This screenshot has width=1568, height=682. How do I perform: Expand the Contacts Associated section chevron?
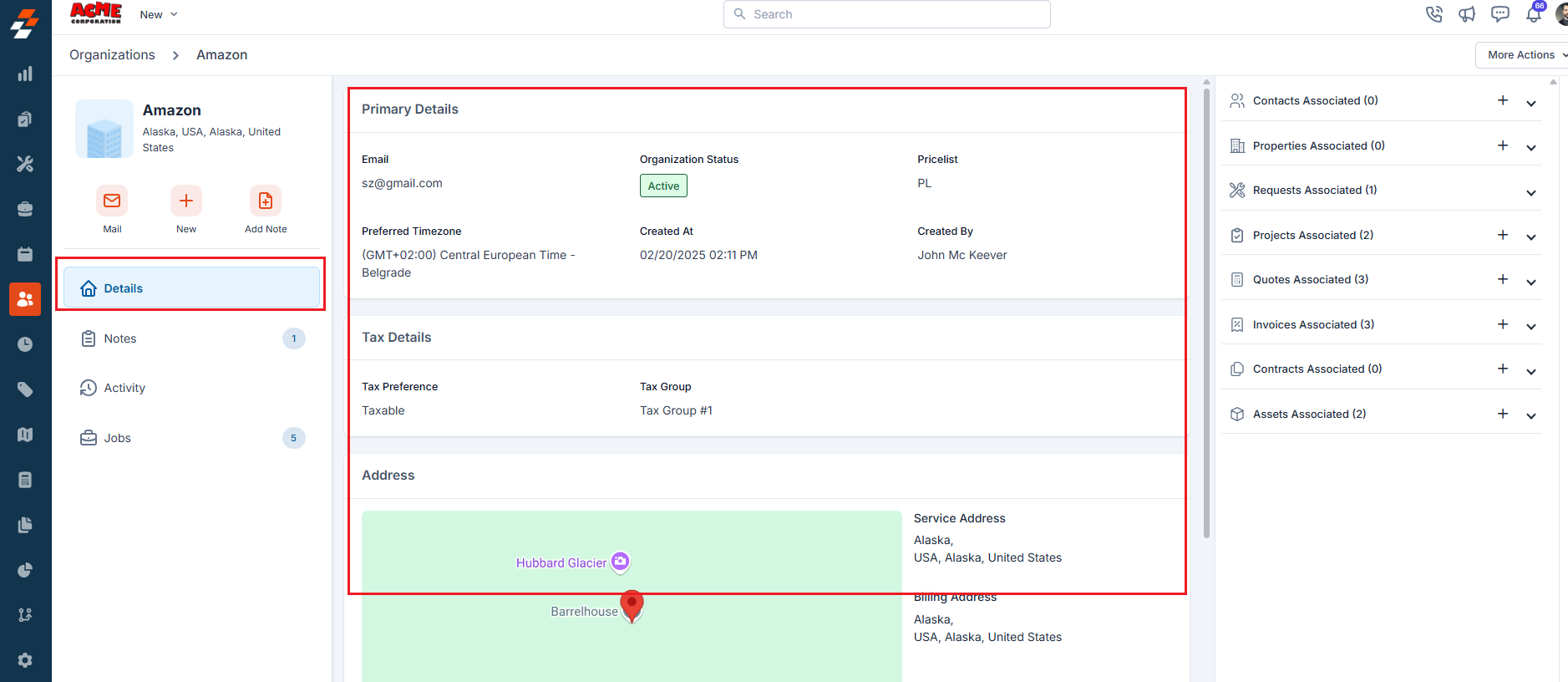(x=1531, y=103)
